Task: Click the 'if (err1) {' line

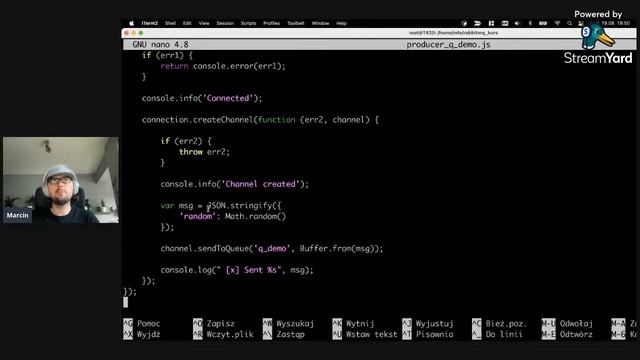Action: pos(167,55)
